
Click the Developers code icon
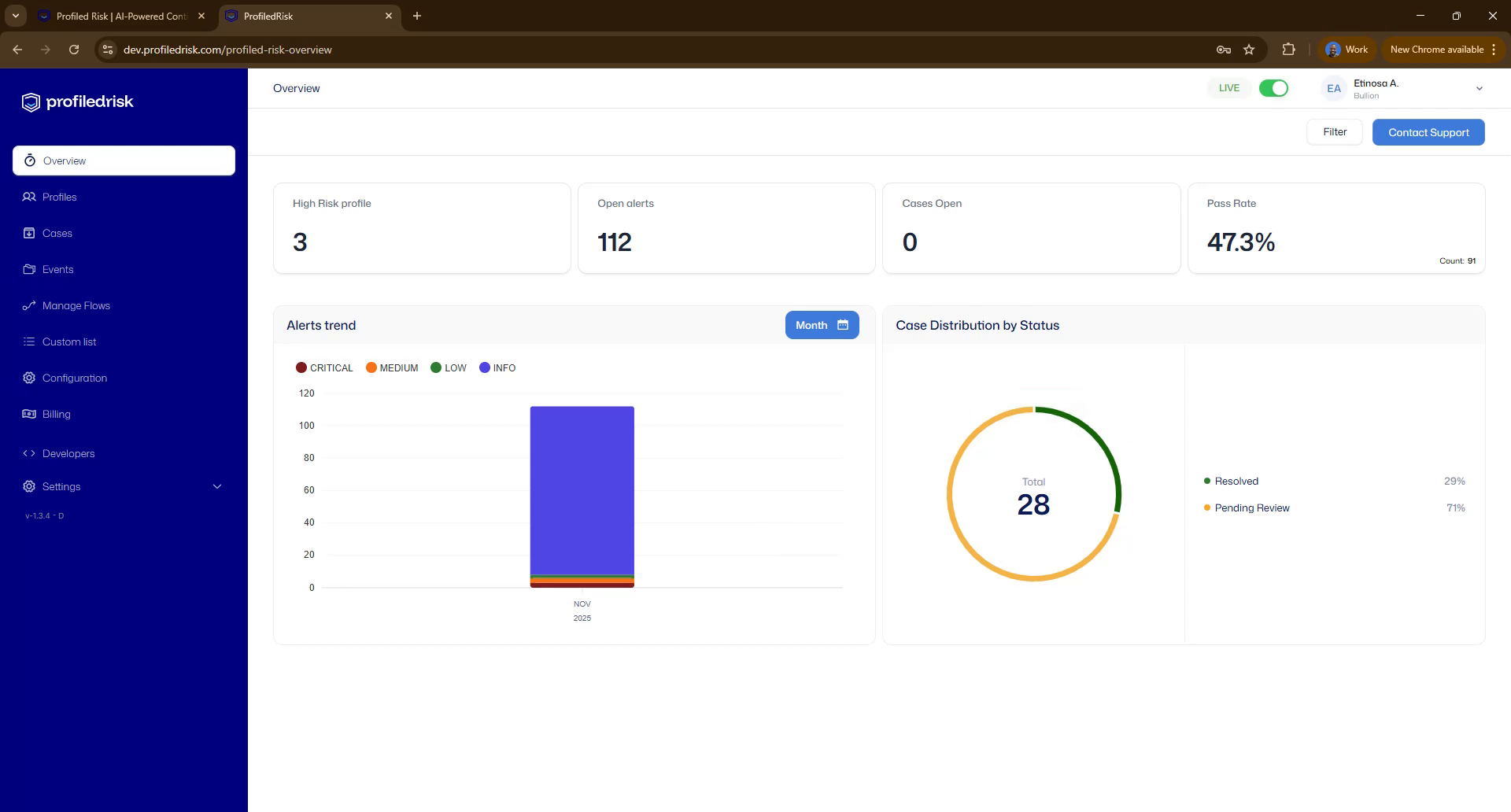[x=29, y=453]
